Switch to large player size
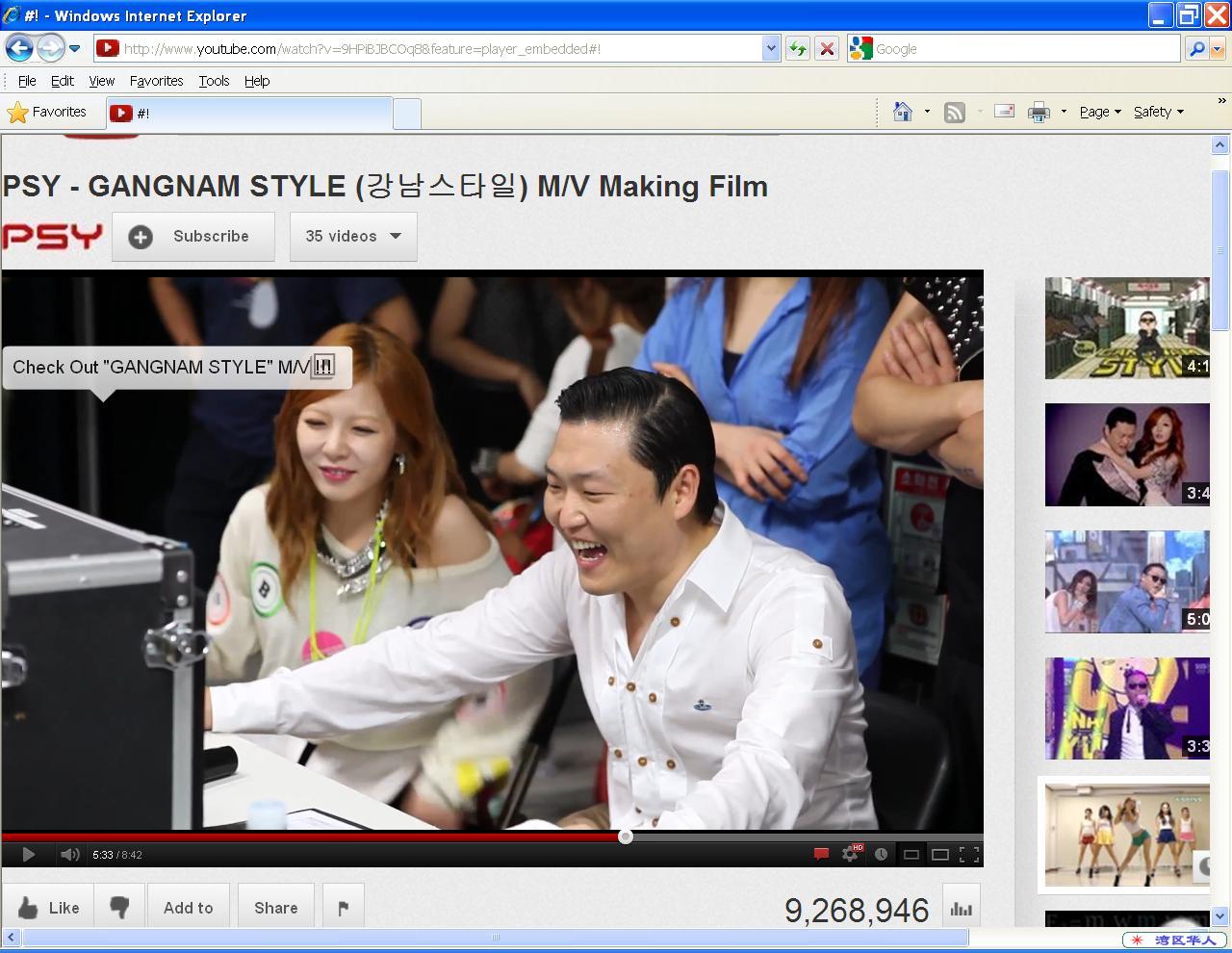The image size is (1232, 953). pyautogui.click(x=940, y=854)
